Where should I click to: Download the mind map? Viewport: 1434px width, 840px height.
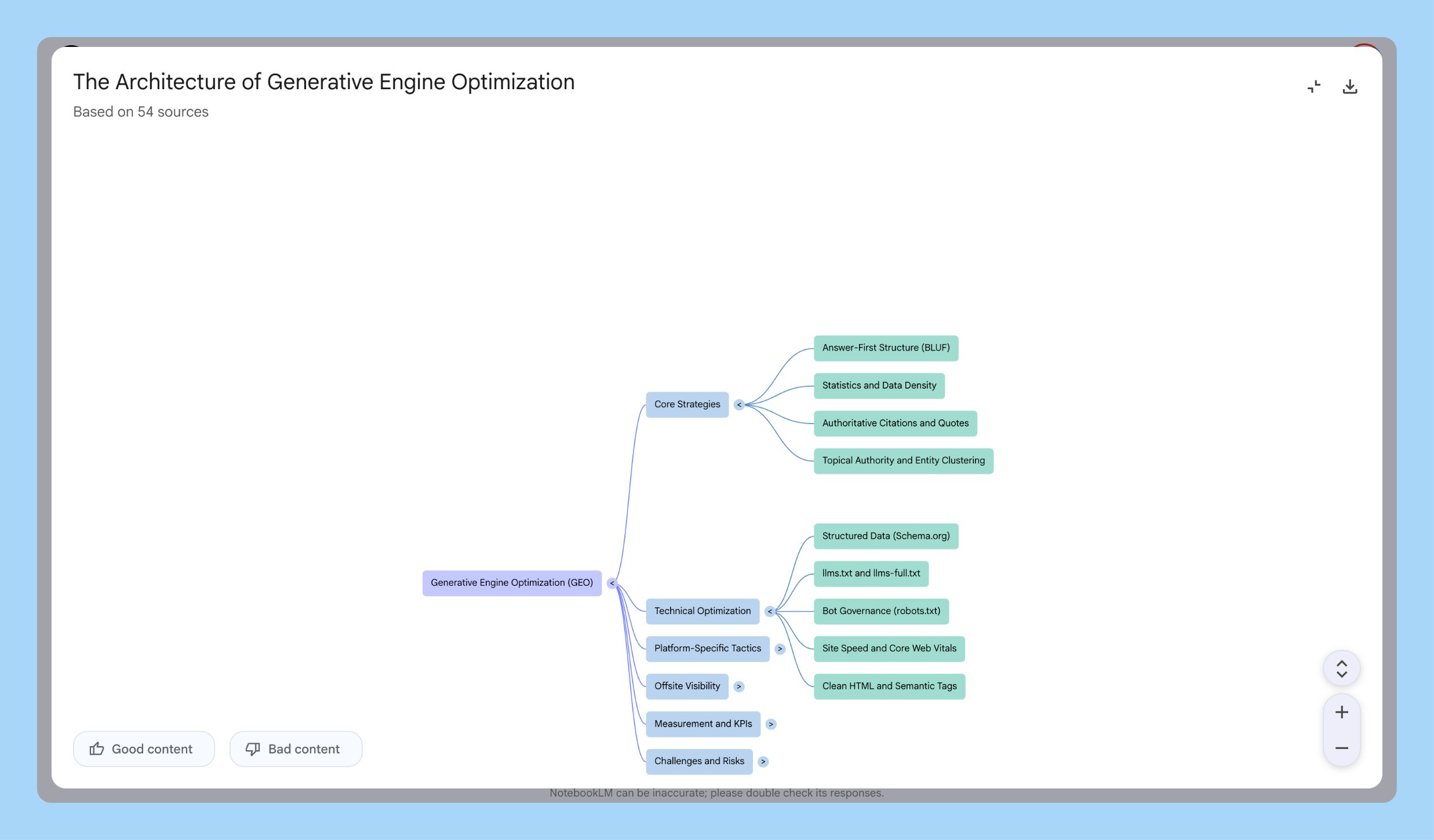click(x=1349, y=87)
